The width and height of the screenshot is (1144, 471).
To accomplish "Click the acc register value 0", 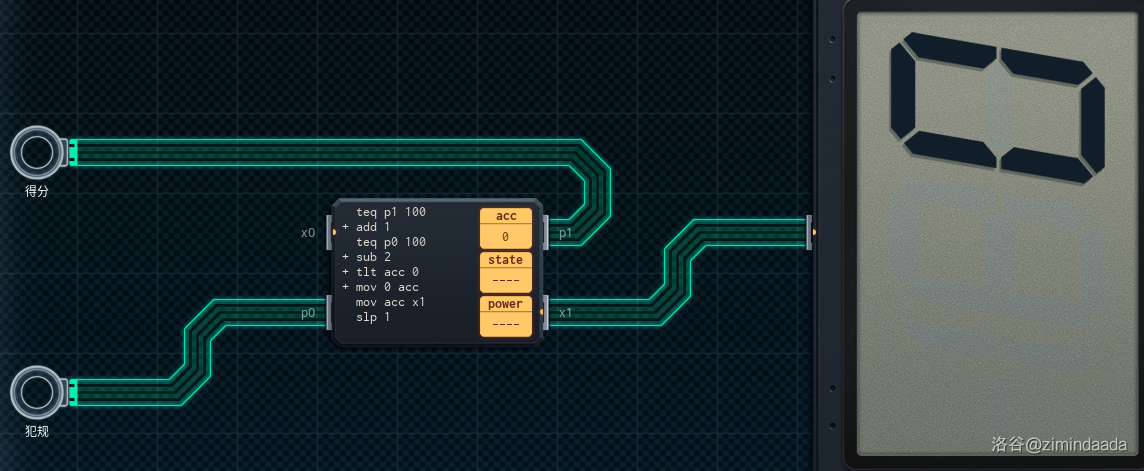I will pos(506,237).
